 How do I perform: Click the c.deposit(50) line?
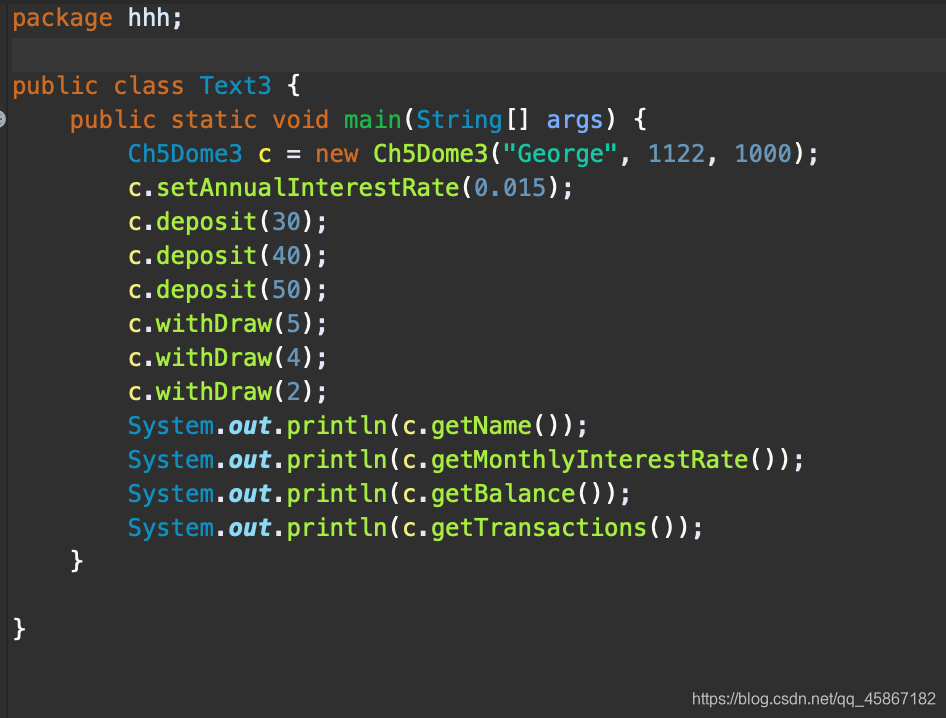[x=227, y=290]
